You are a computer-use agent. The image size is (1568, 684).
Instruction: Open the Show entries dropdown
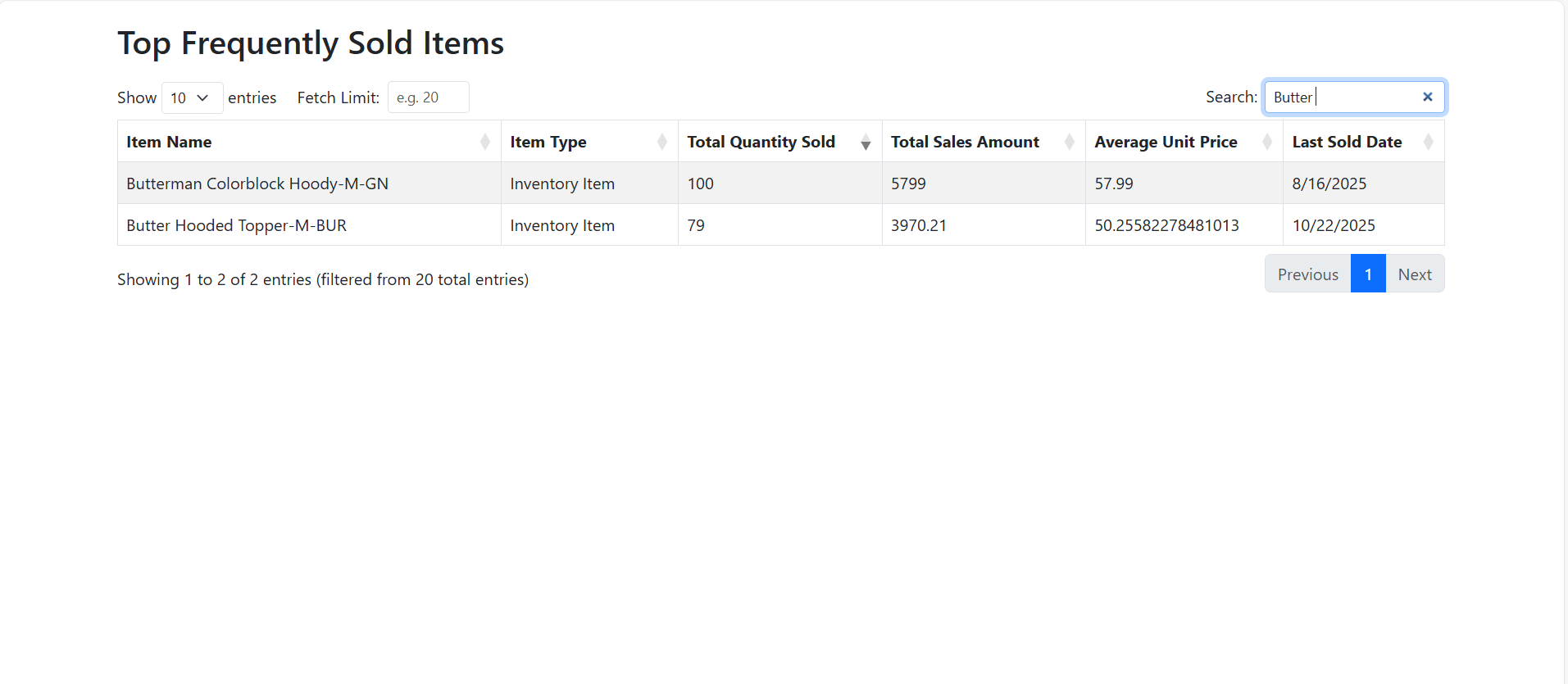192,97
